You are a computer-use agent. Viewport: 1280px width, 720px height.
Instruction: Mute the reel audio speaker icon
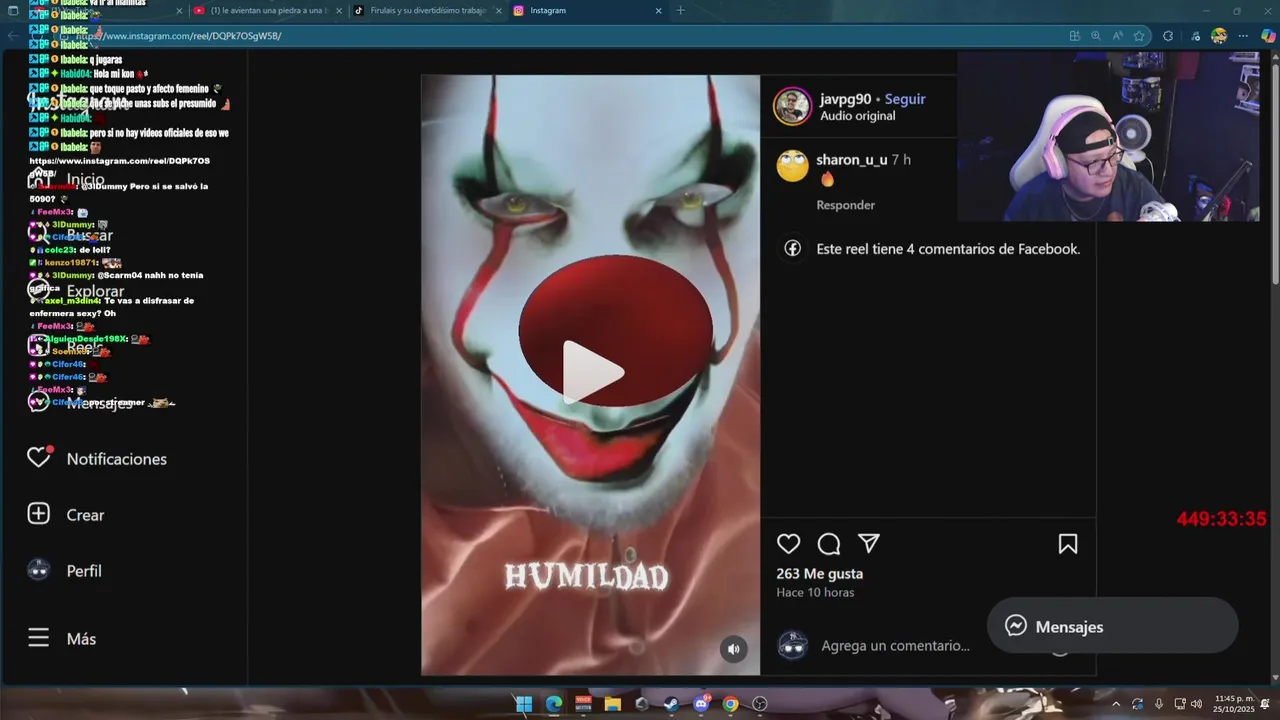(x=733, y=649)
